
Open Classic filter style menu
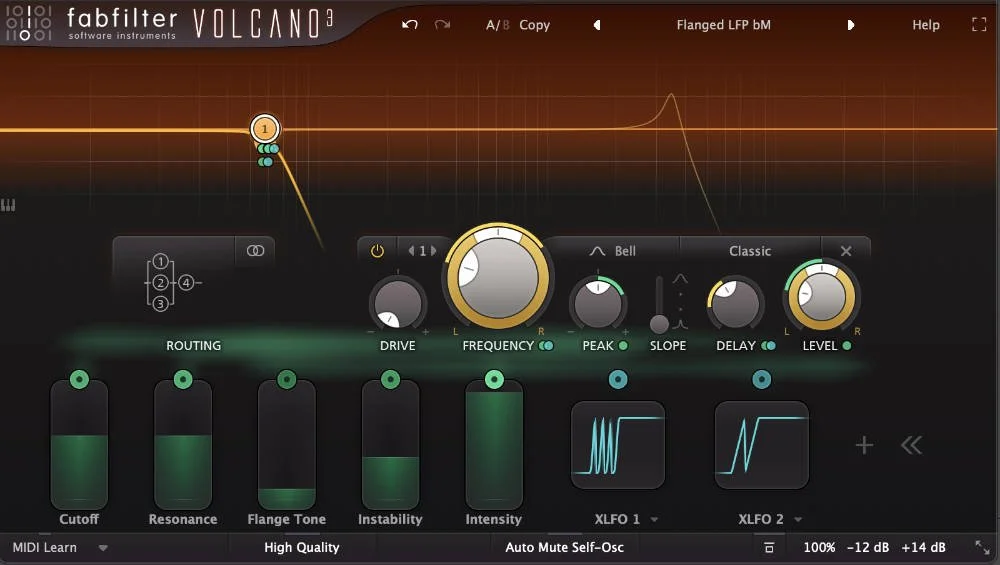click(750, 251)
